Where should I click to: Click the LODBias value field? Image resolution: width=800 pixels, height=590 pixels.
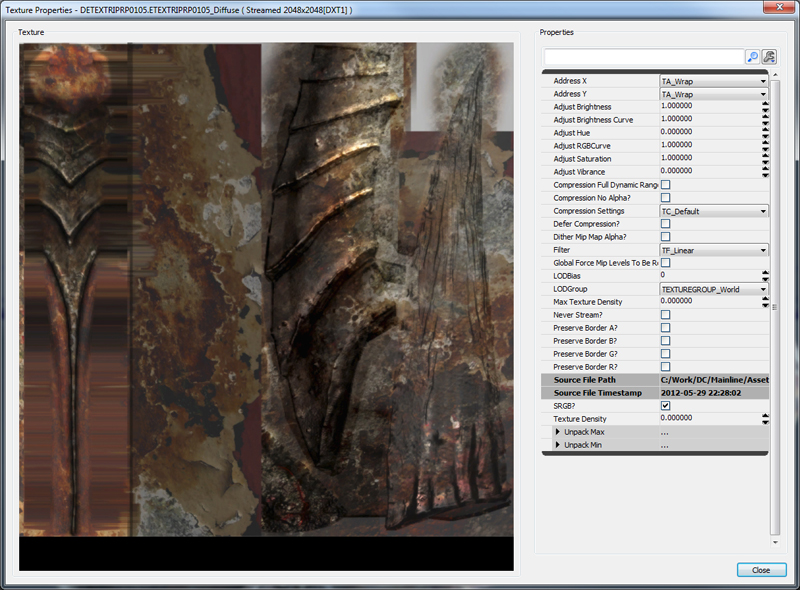710,276
